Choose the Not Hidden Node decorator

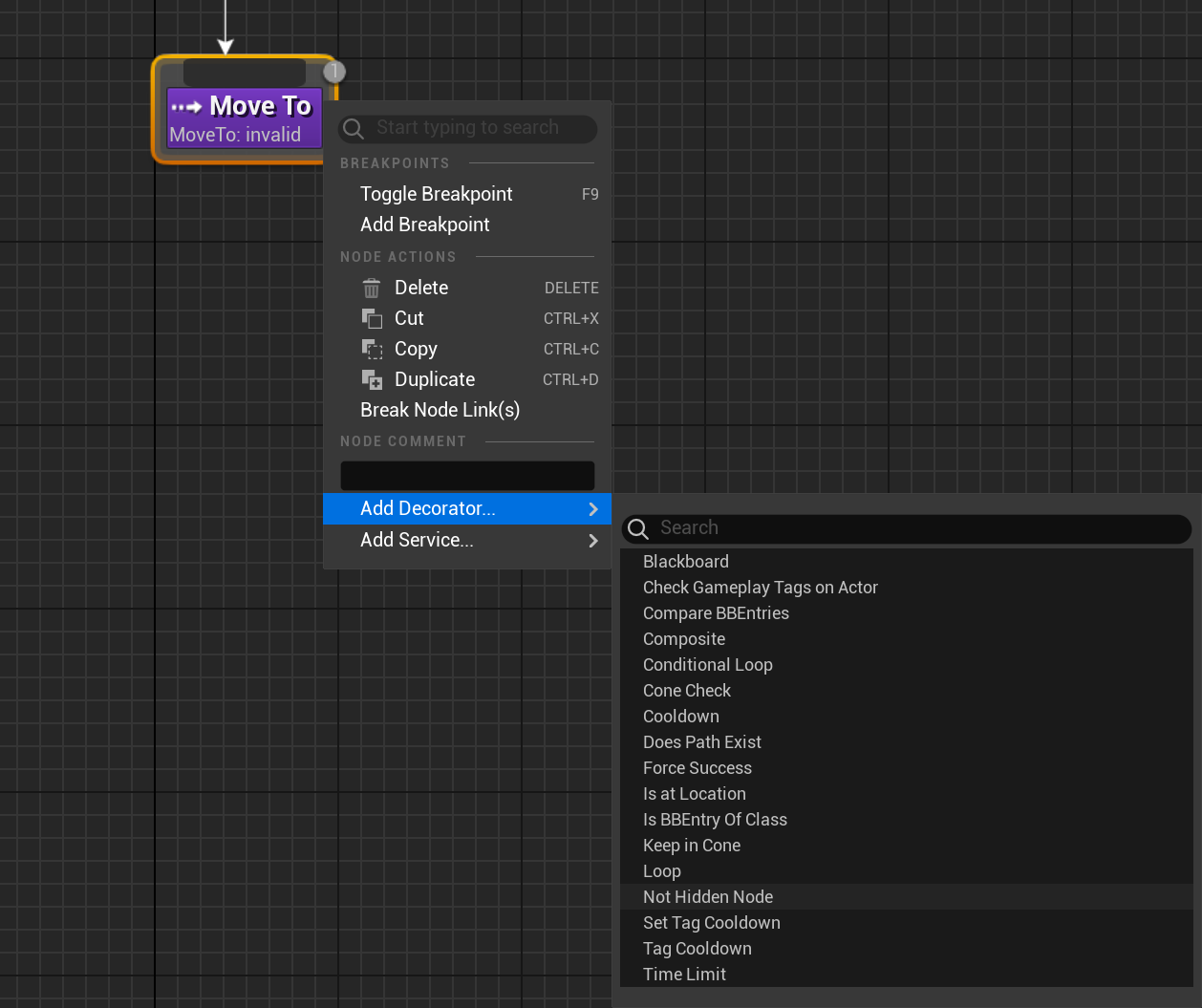707,897
